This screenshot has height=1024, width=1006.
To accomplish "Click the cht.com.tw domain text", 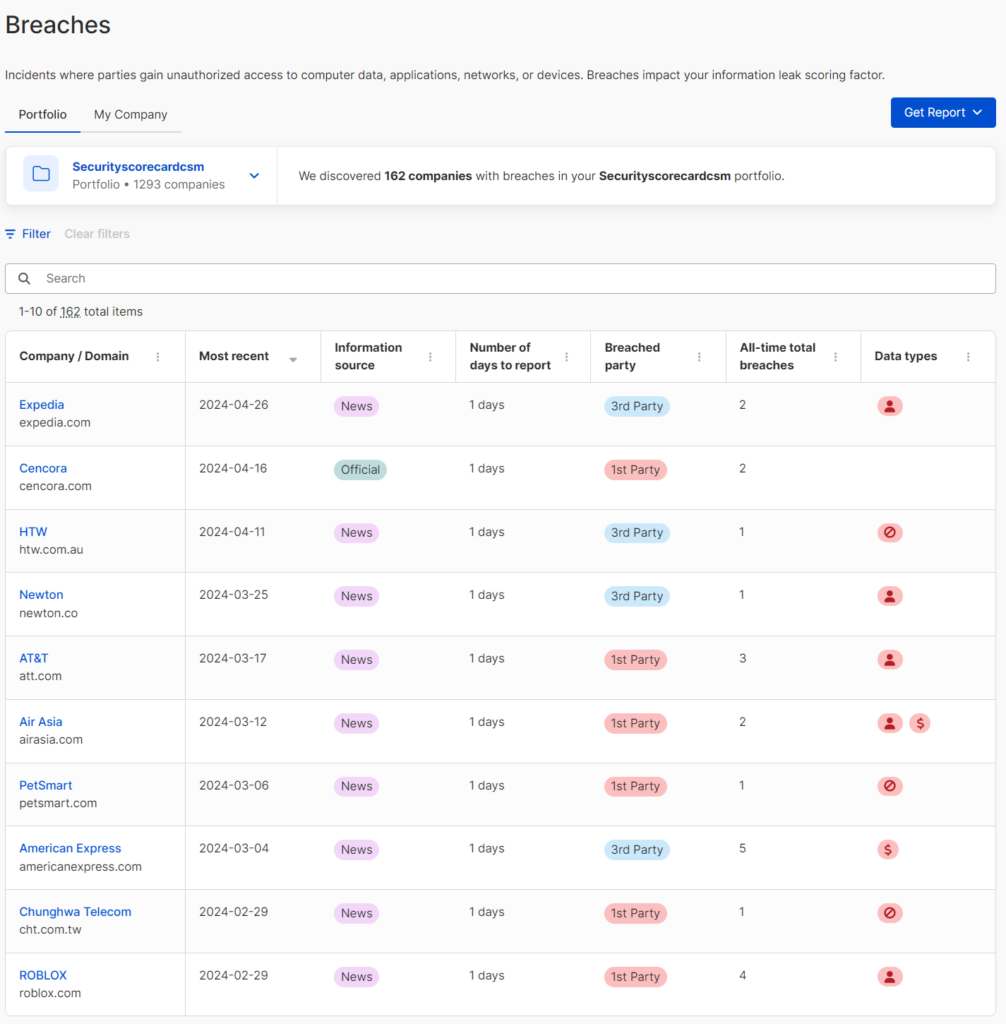I will coord(50,930).
